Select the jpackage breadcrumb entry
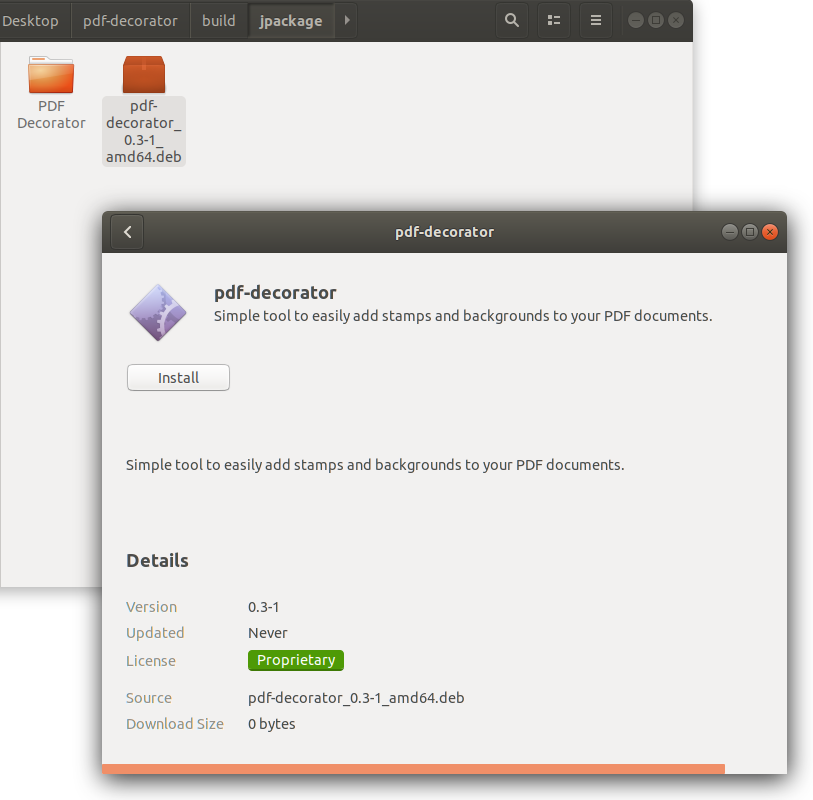 coord(290,20)
